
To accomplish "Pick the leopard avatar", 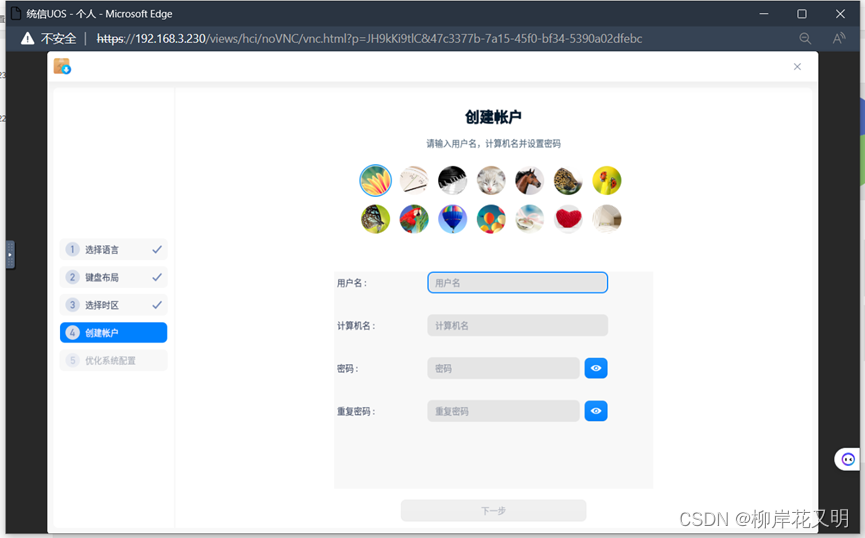I will coord(568,180).
